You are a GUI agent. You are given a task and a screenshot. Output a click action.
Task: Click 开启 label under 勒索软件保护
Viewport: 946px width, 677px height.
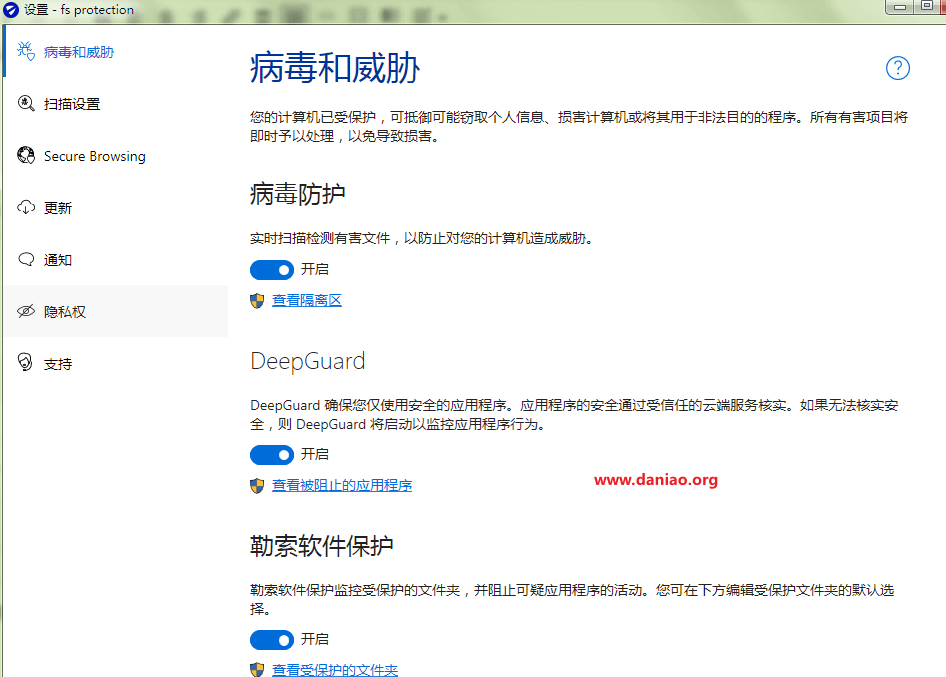point(315,639)
